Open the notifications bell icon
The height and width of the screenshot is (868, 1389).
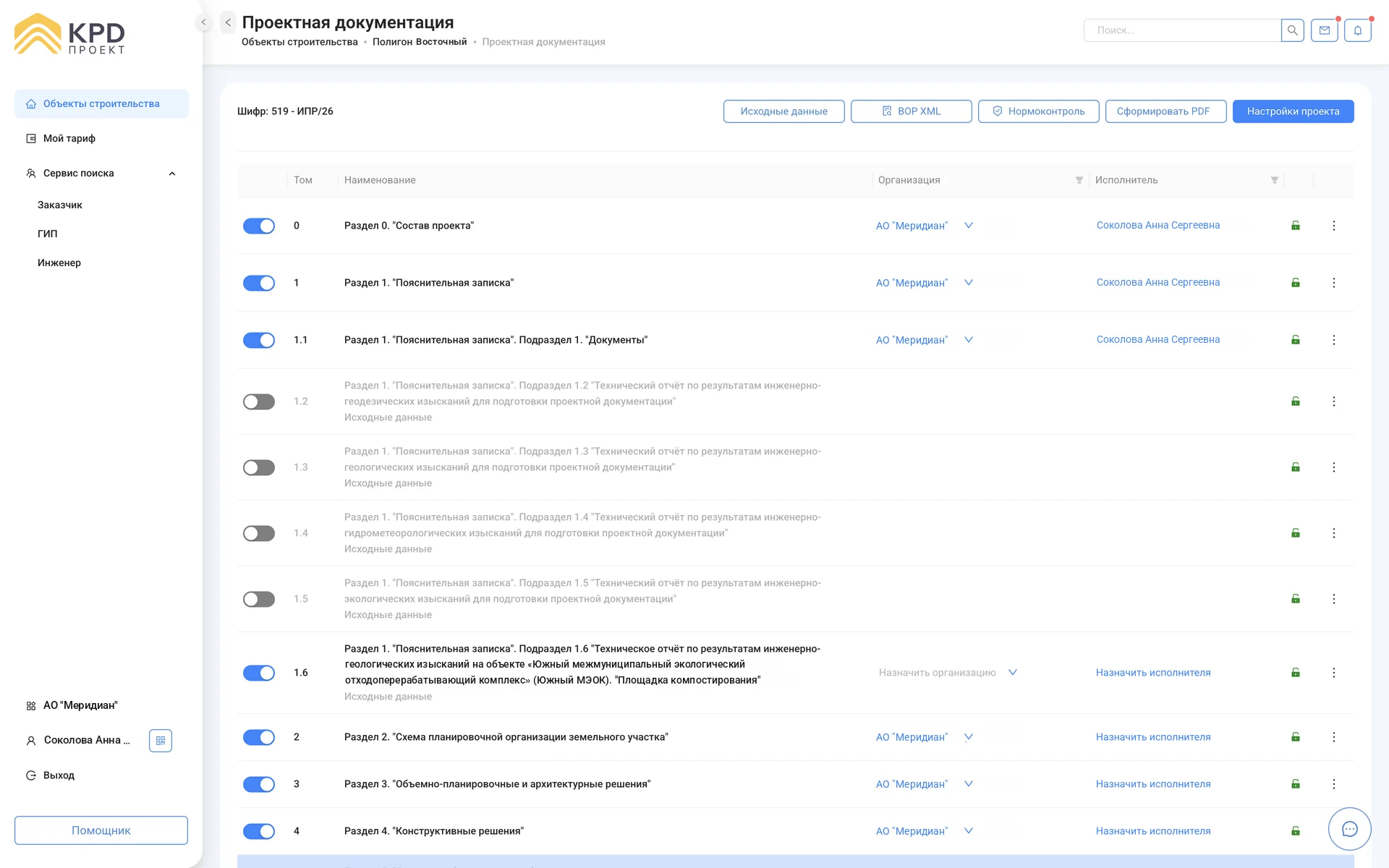click(x=1358, y=30)
